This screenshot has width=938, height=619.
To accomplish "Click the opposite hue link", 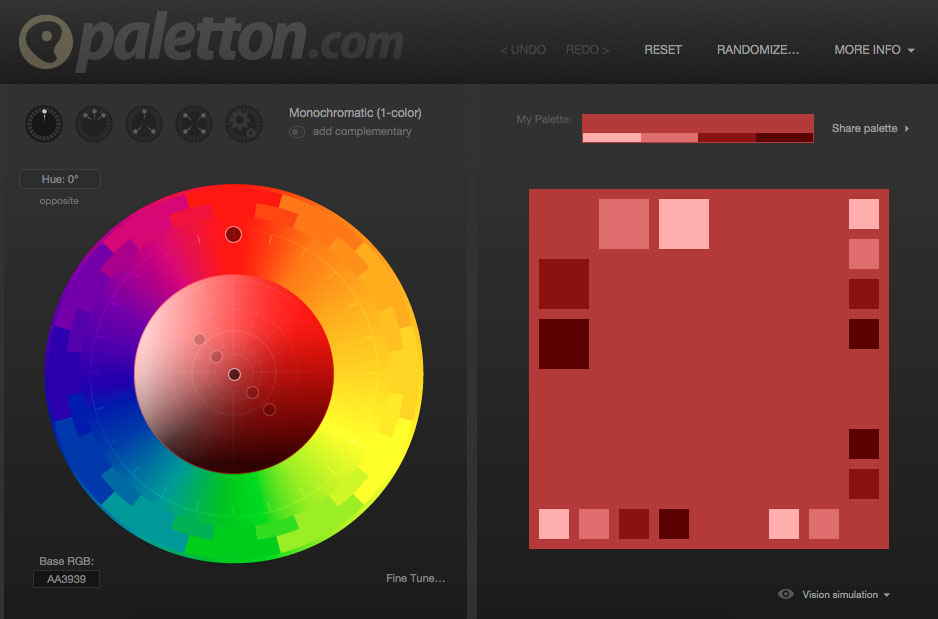I will [59, 201].
